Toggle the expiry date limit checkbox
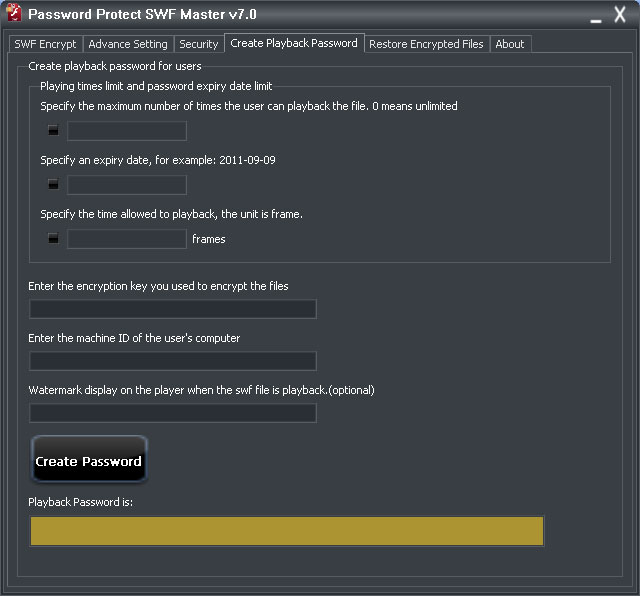The width and height of the screenshot is (640, 596). 53,185
